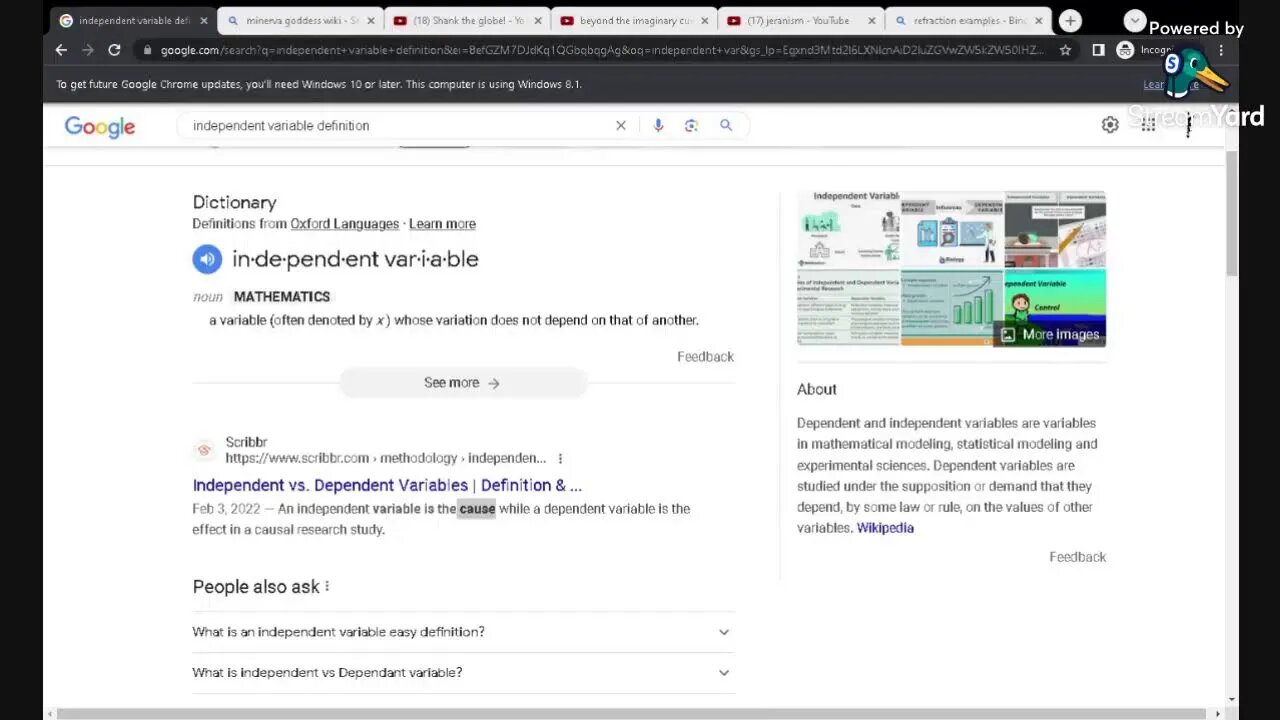
Task: Open the Google apps grid
Action: click(x=1148, y=125)
